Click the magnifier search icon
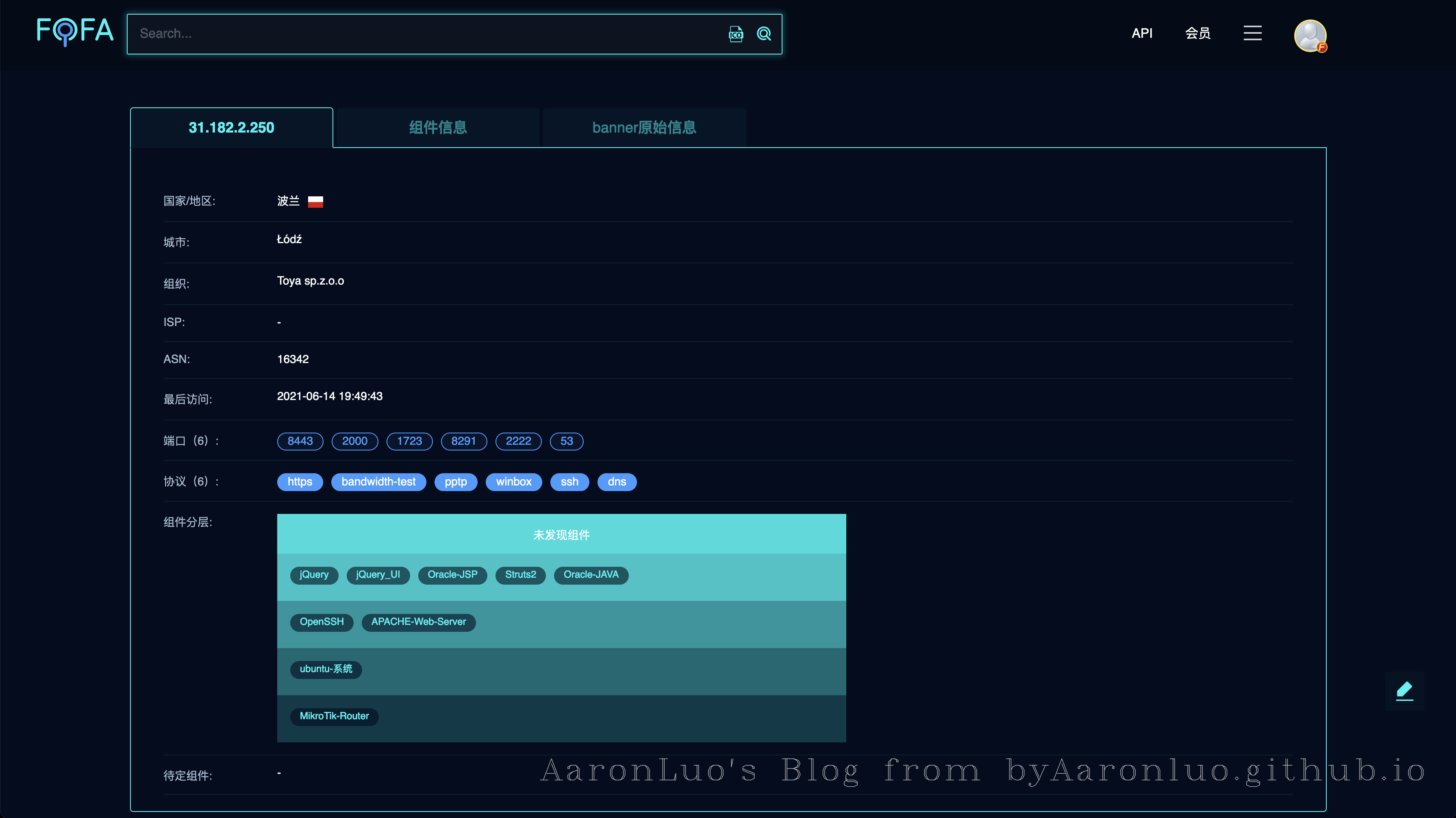This screenshot has height=818, width=1456. 764,34
